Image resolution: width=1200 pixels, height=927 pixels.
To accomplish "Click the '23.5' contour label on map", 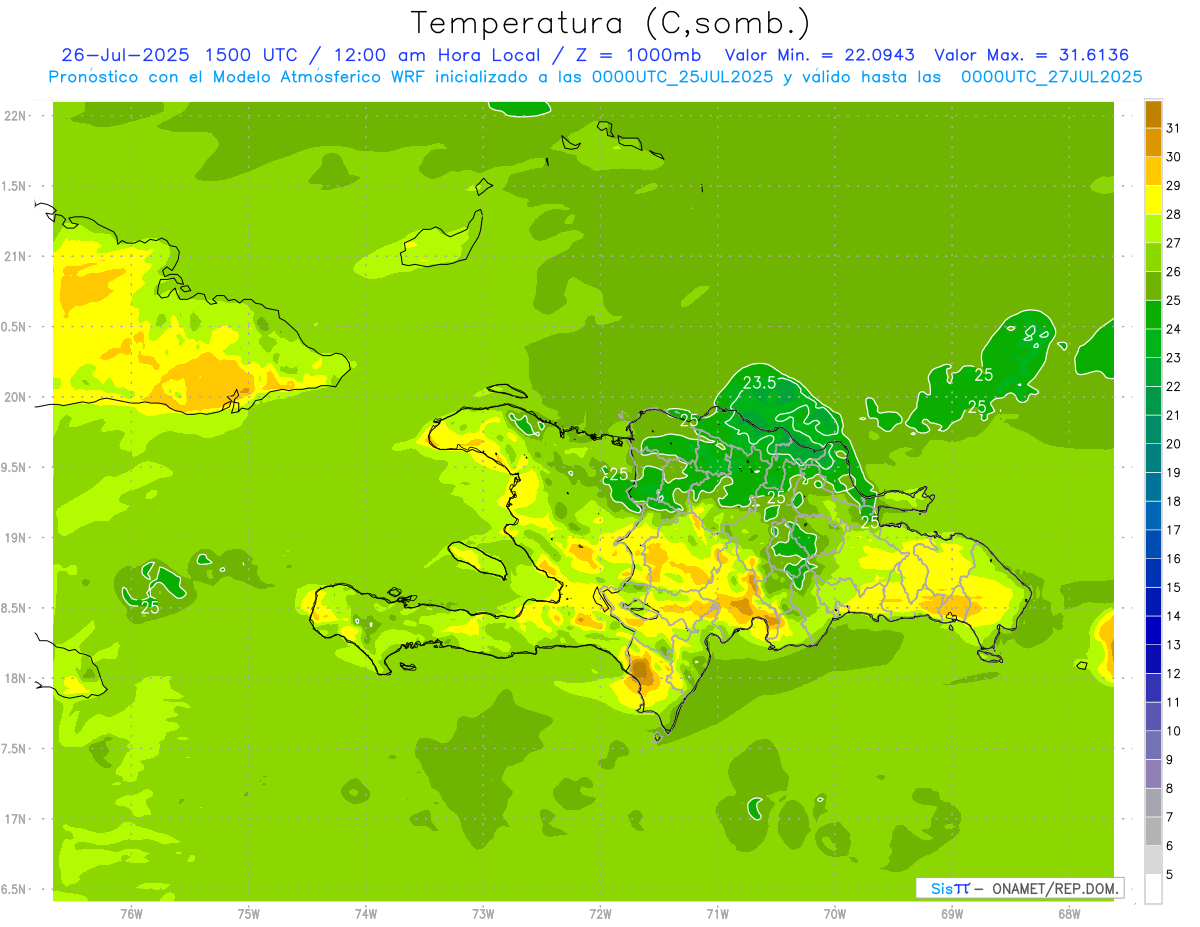I will 760,382.
